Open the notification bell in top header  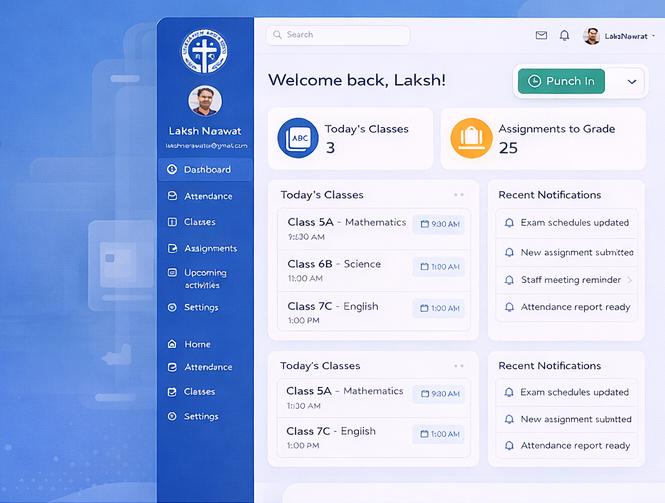564,35
